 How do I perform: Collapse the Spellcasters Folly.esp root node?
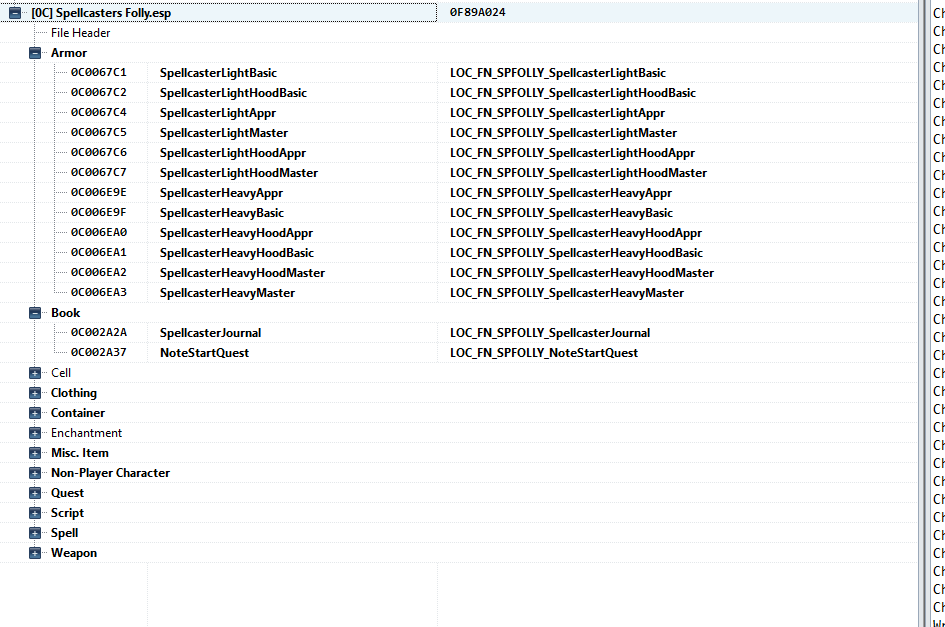pos(15,13)
